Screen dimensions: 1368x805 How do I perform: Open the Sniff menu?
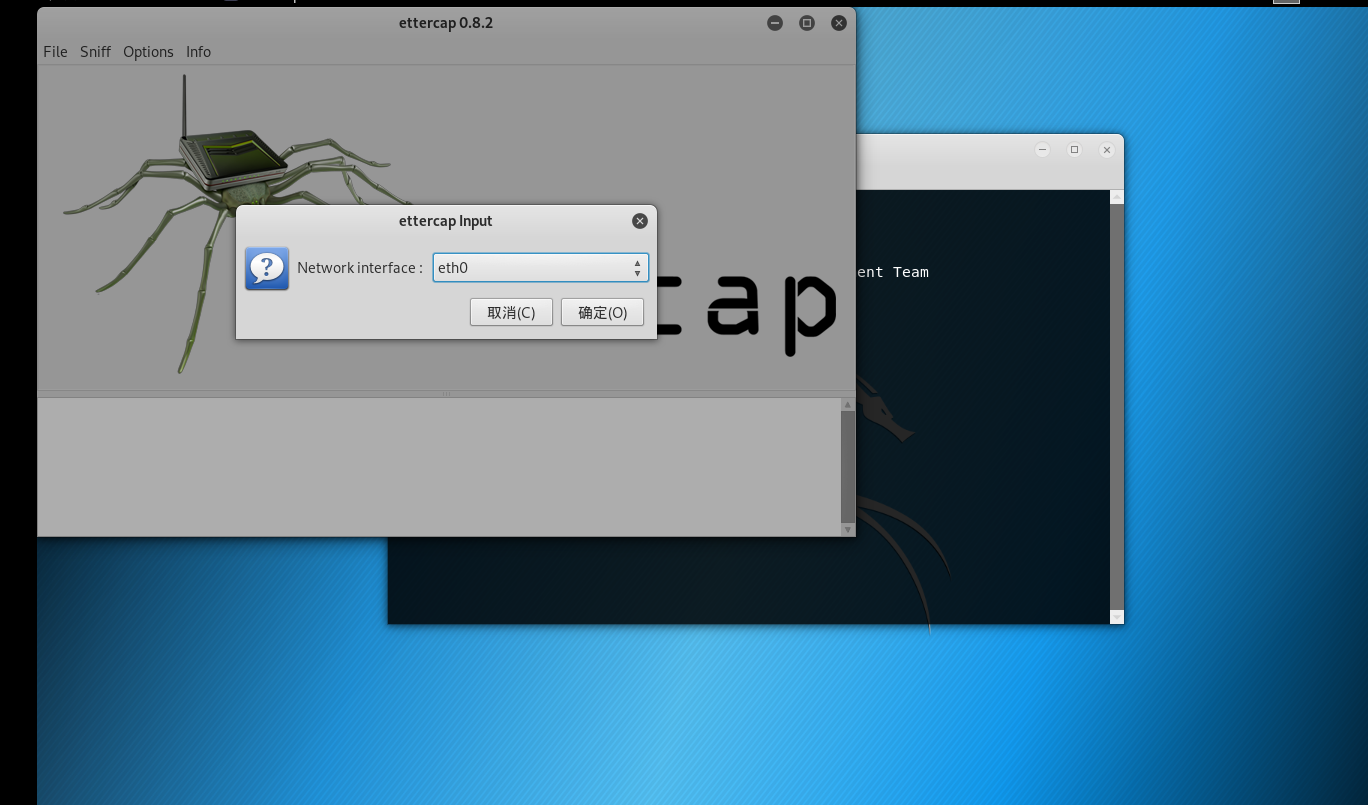95,52
